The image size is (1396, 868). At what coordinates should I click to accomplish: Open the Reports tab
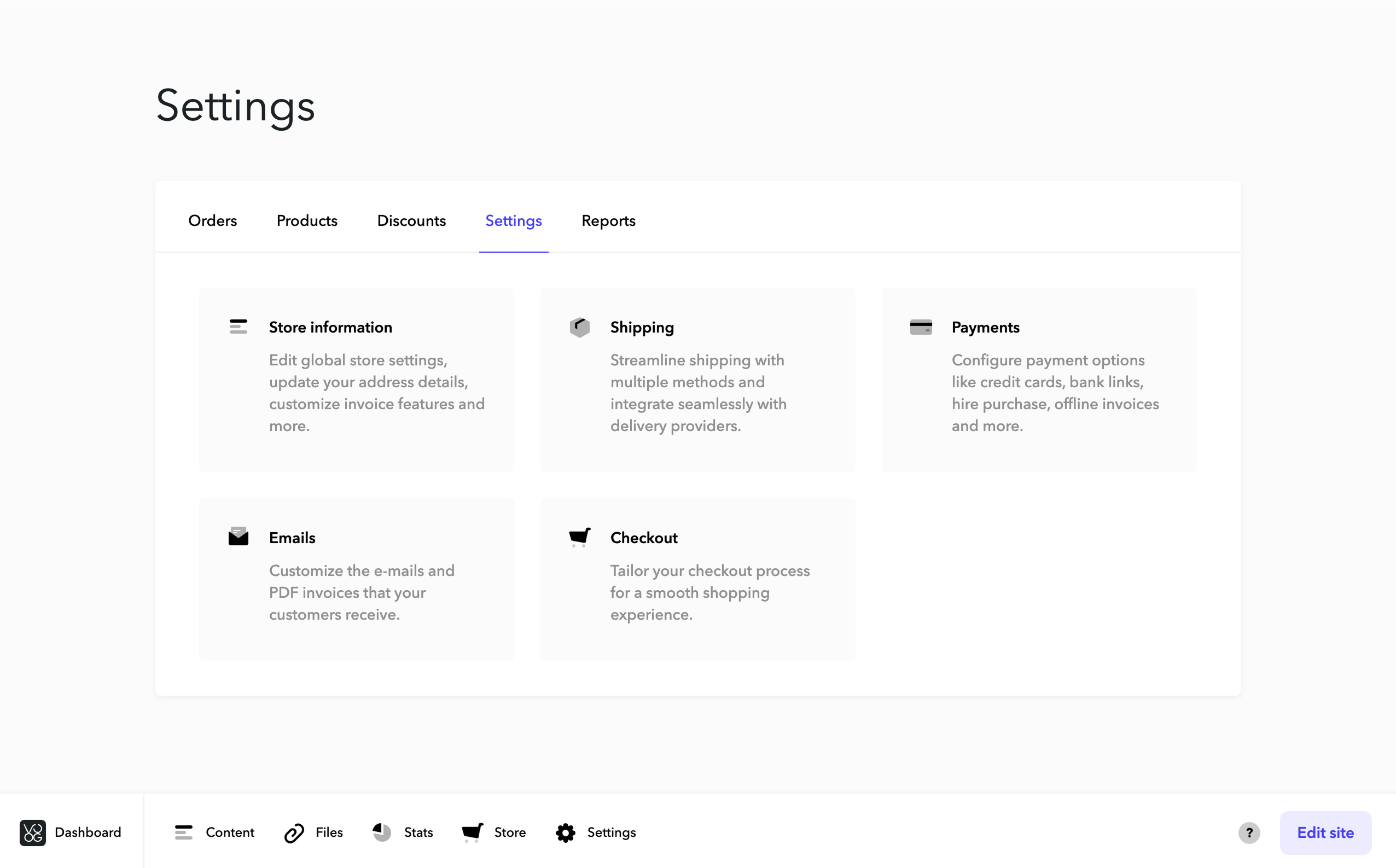click(x=608, y=220)
